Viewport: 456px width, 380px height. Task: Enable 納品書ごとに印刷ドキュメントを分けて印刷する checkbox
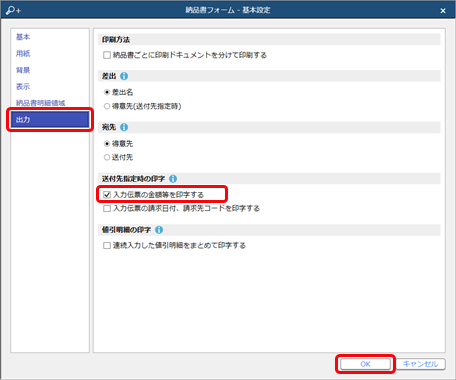tap(107, 55)
